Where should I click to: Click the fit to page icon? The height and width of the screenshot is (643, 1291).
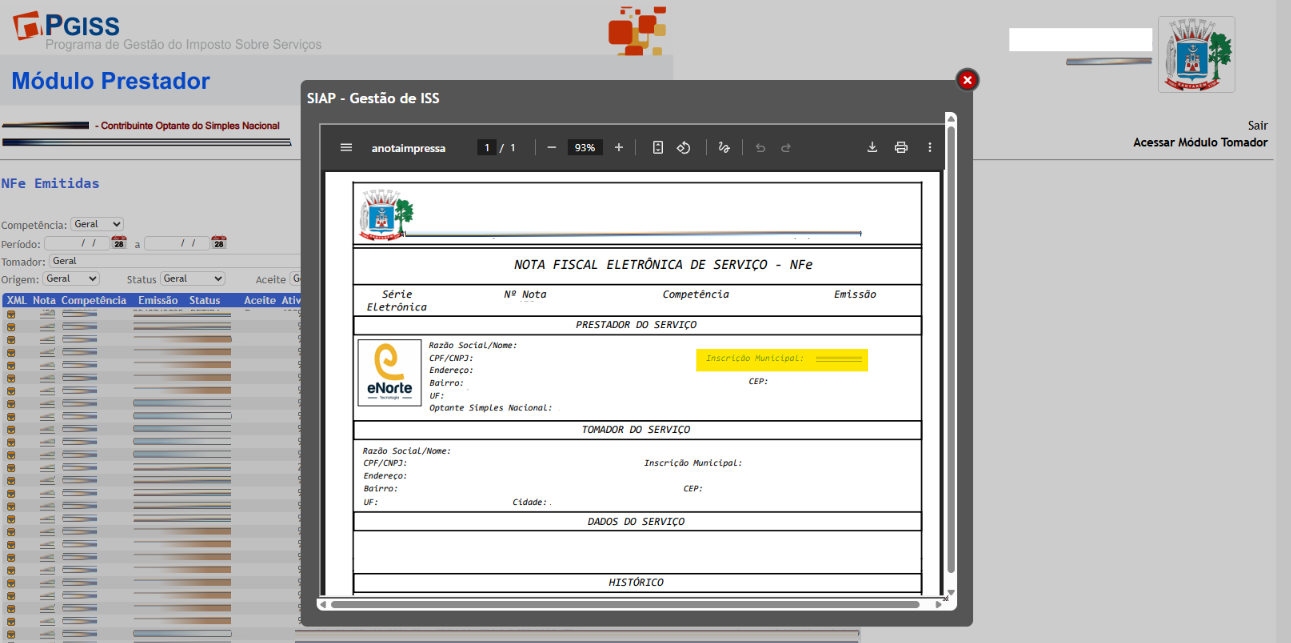tap(658, 147)
